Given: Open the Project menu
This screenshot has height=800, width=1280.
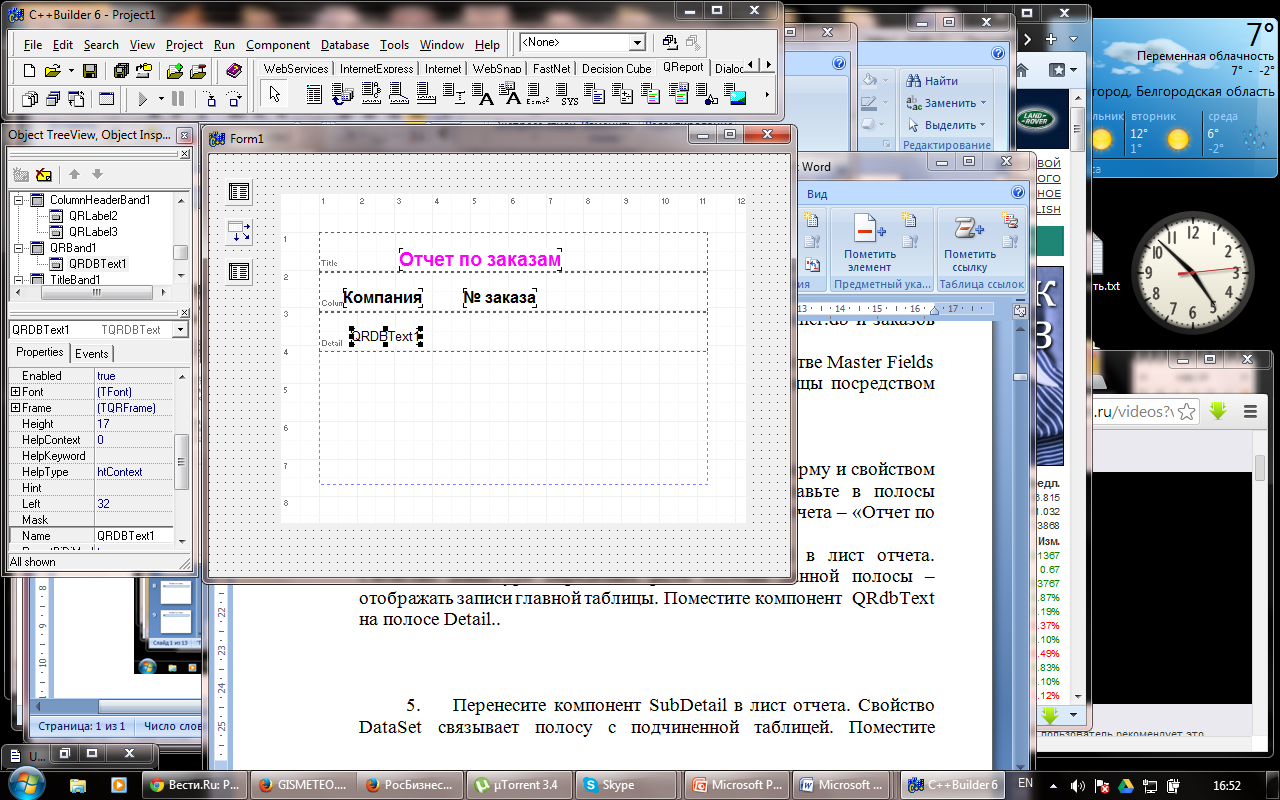Looking at the screenshot, I should pyautogui.click(x=184, y=45).
